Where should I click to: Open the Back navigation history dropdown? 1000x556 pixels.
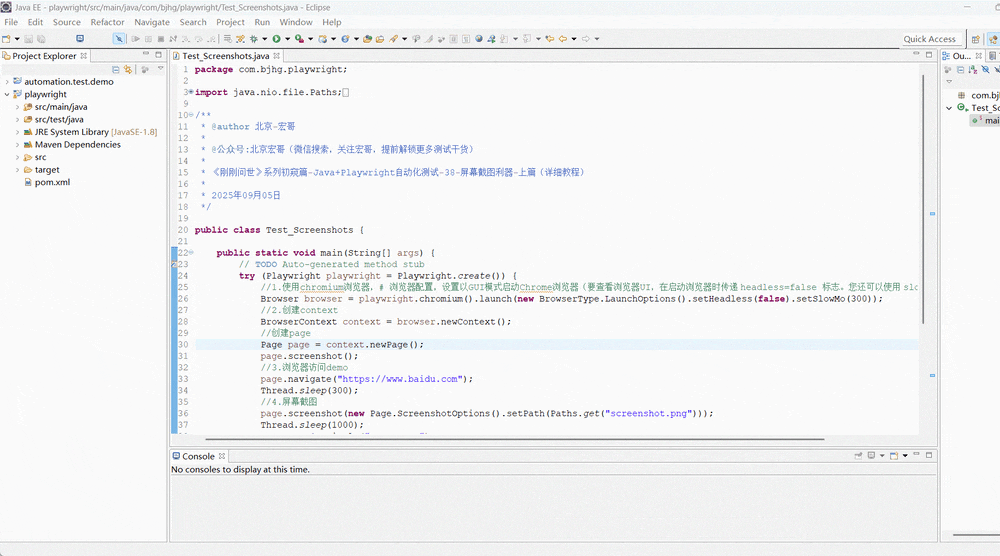point(574,39)
